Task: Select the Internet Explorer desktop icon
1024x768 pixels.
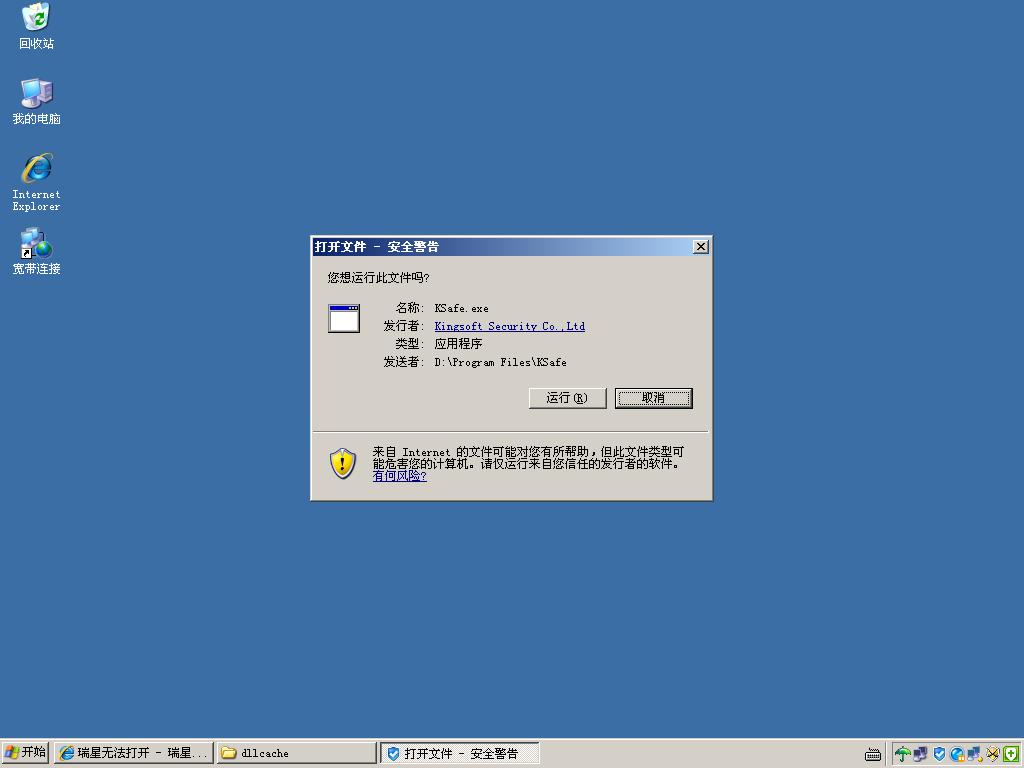Action: point(36,182)
